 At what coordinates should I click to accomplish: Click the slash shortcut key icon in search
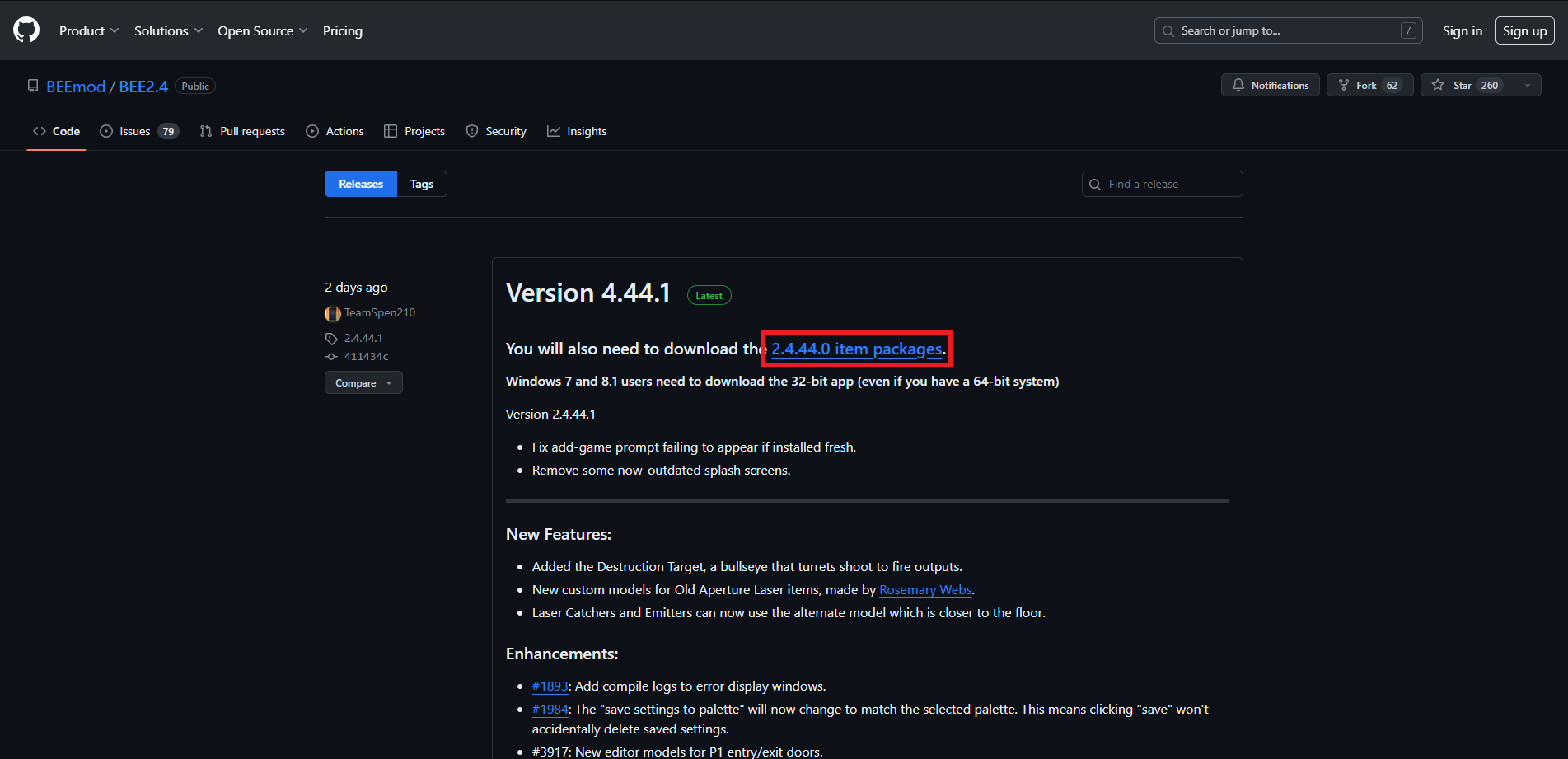pos(1409,30)
